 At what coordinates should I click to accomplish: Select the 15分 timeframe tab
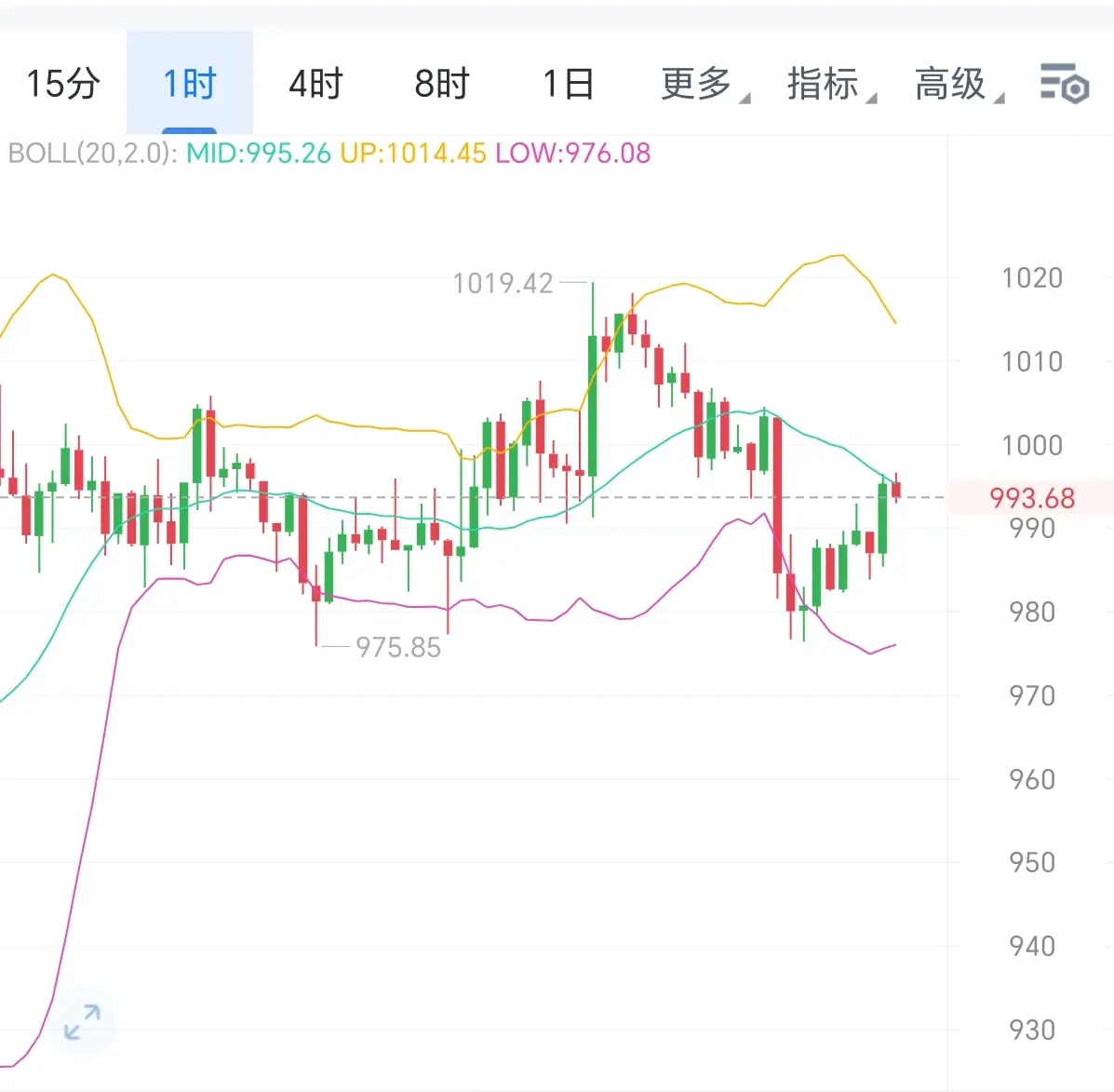pyautogui.click(x=62, y=84)
